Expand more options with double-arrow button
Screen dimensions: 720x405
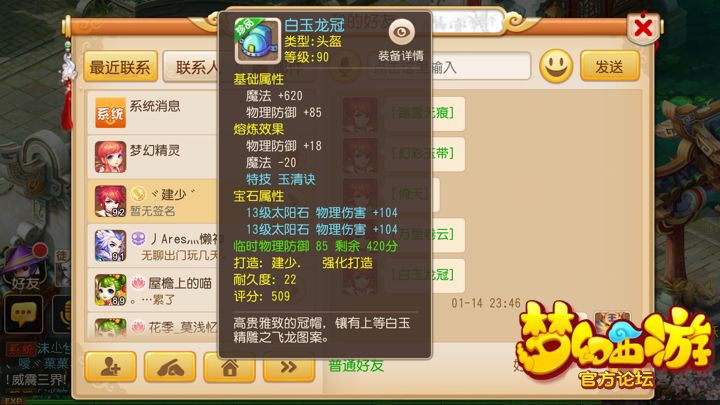click(289, 367)
